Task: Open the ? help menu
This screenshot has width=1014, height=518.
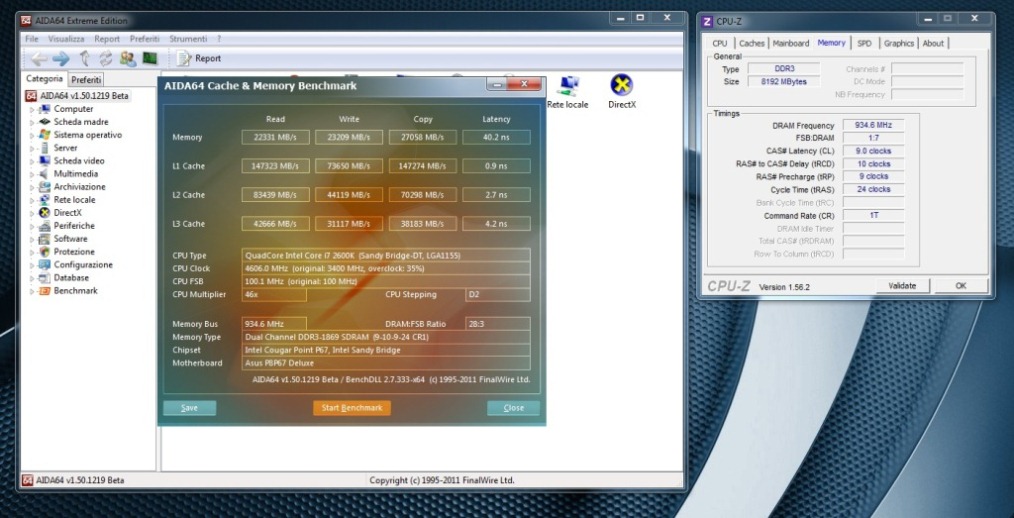Action: (219, 39)
